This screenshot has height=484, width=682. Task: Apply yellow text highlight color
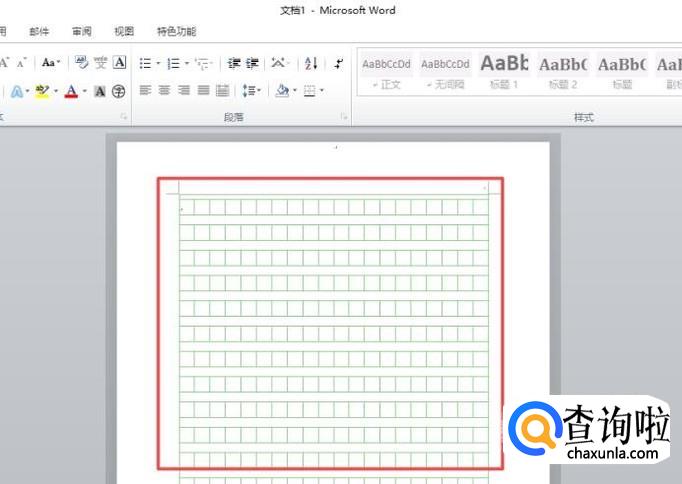43,91
